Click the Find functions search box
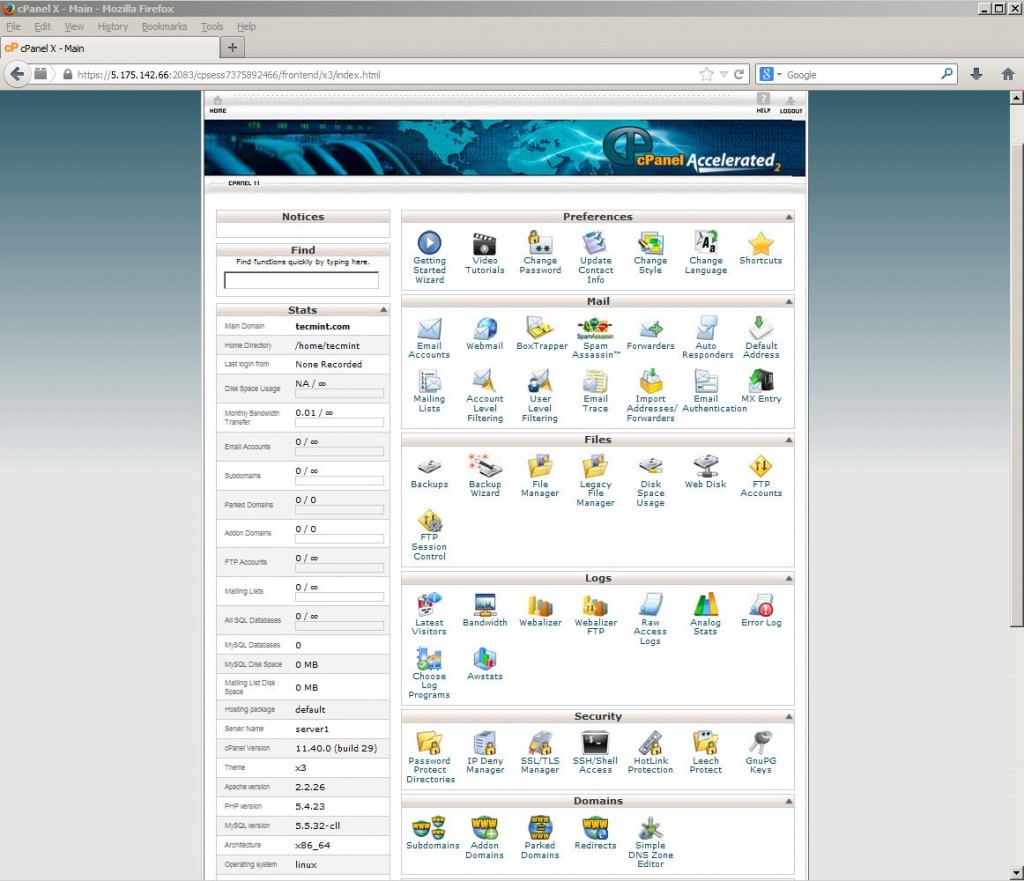 coord(303,281)
